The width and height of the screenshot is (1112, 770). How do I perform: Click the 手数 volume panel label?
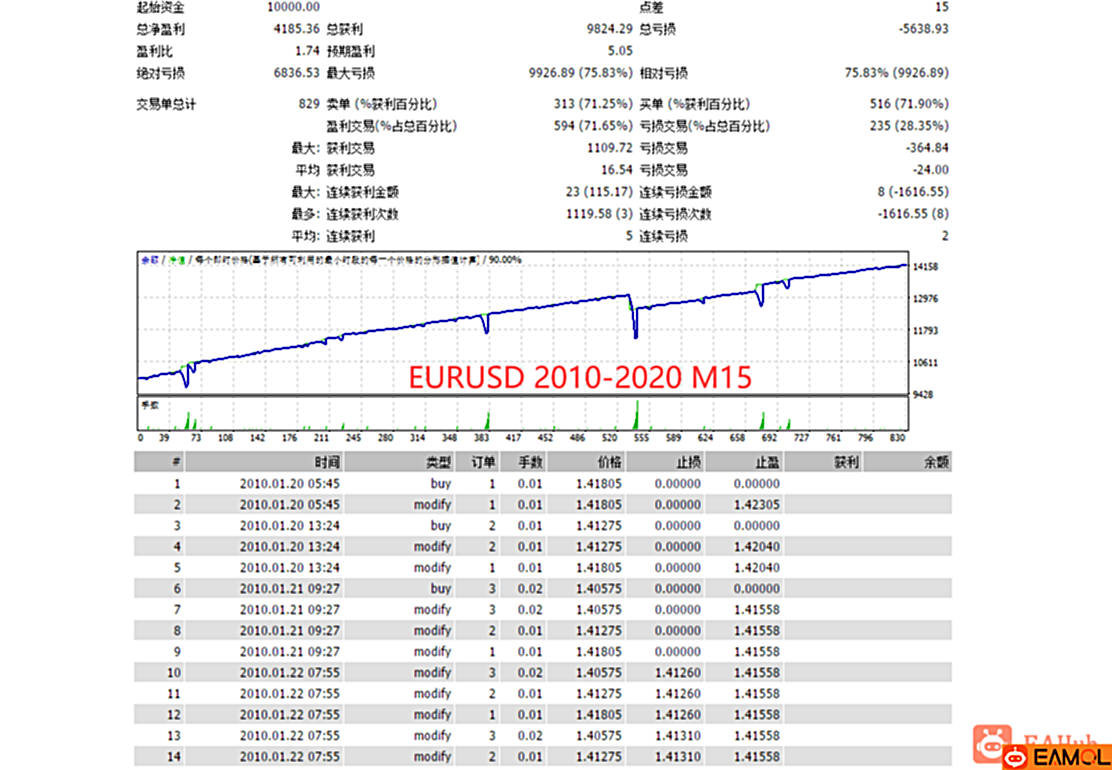click(x=150, y=405)
